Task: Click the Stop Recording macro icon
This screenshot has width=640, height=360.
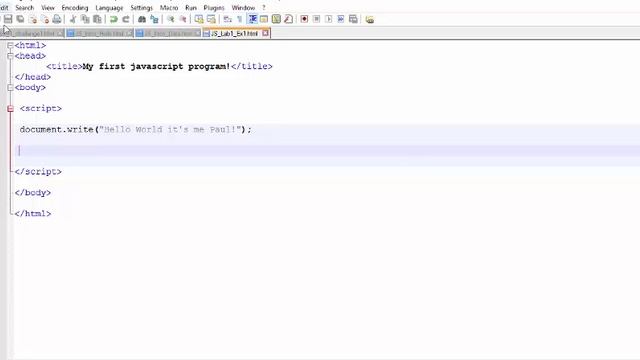Action: coord(316,19)
